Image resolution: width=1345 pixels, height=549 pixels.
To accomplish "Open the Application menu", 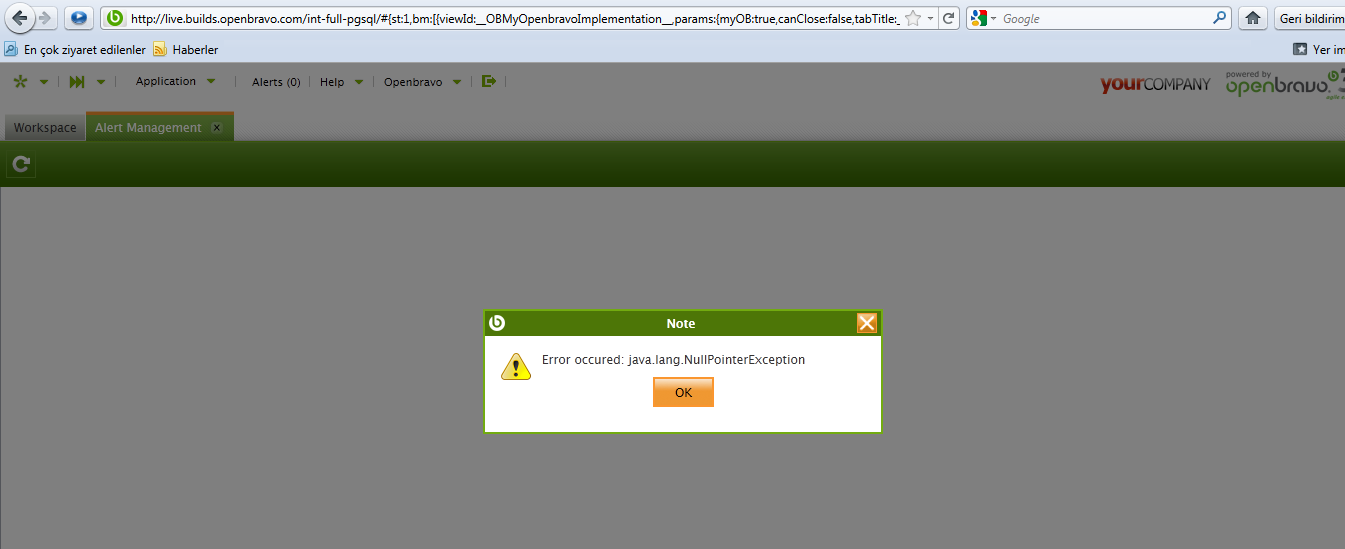I will coord(176,82).
